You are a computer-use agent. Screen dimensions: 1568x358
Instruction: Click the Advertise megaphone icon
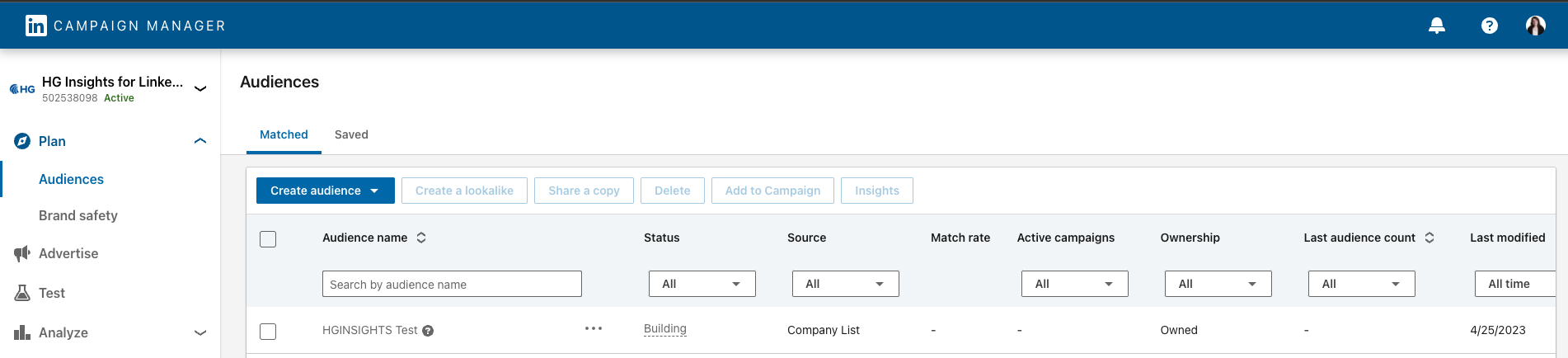click(x=22, y=253)
